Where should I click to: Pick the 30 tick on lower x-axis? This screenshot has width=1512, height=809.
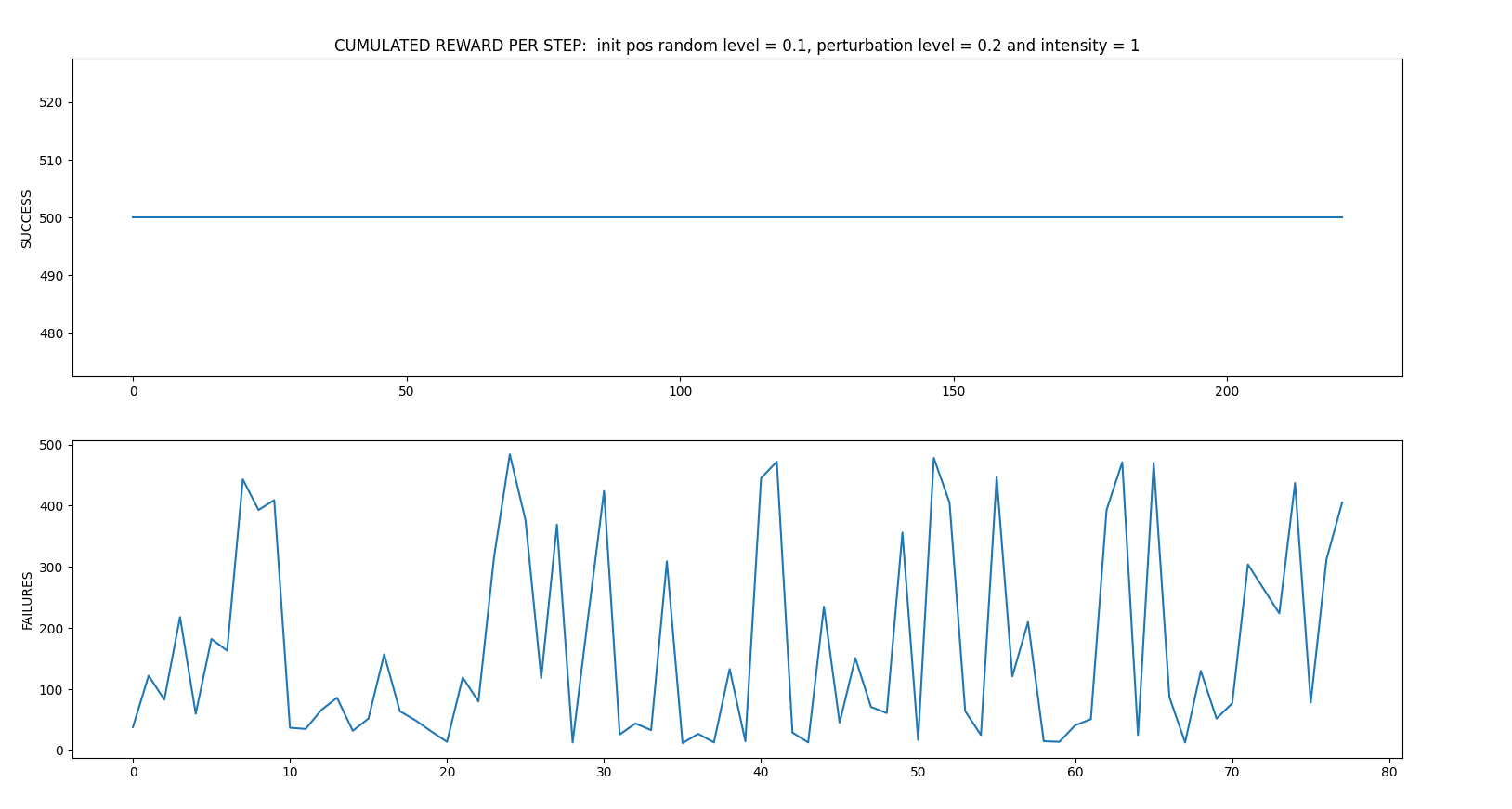coord(604,773)
